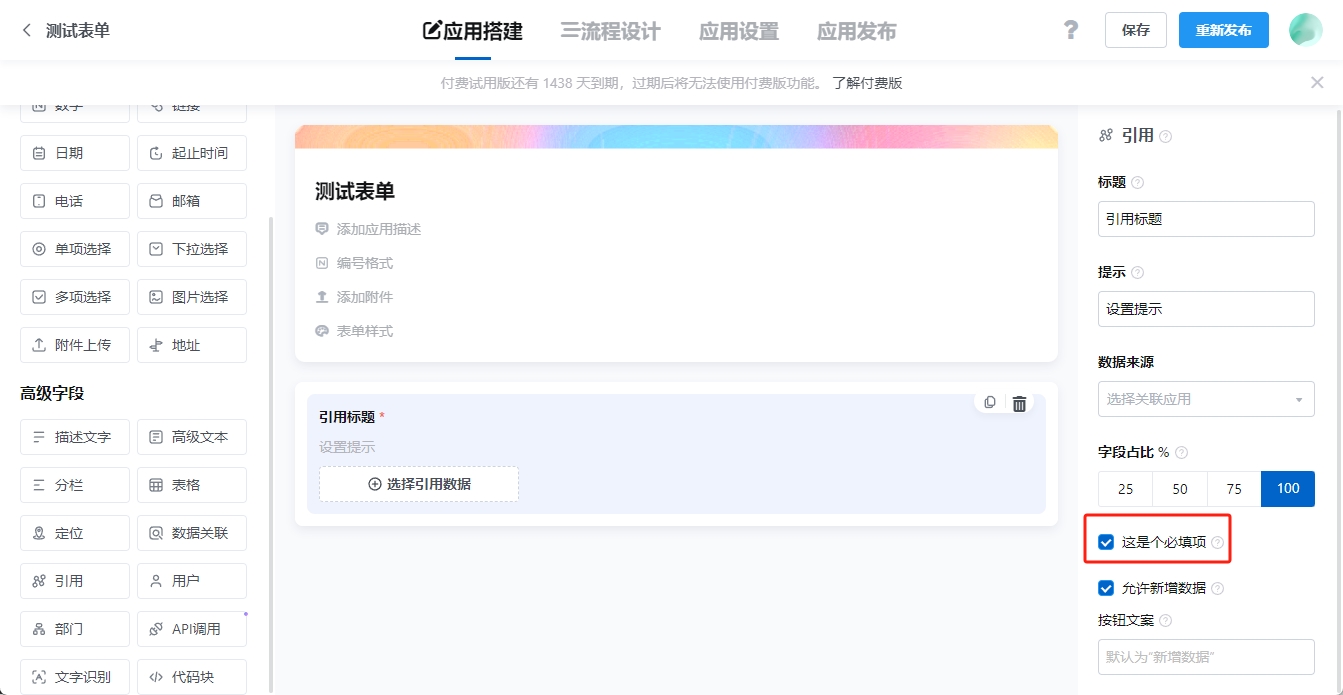Select the 数据关联 advanced field
The height and width of the screenshot is (695, 1343).
(191, 532)
